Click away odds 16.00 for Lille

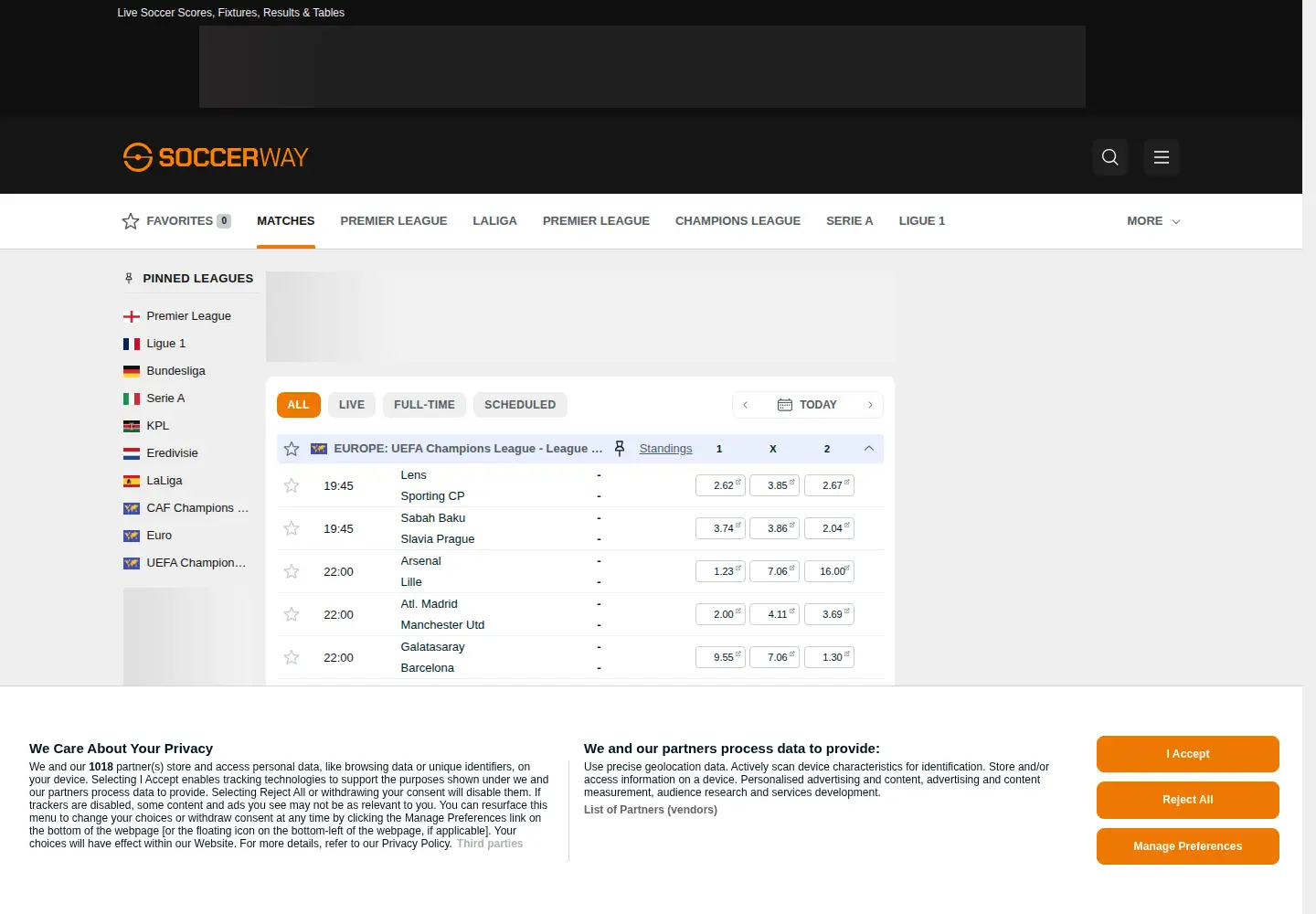pyautogui.click(x=829, y=571)
